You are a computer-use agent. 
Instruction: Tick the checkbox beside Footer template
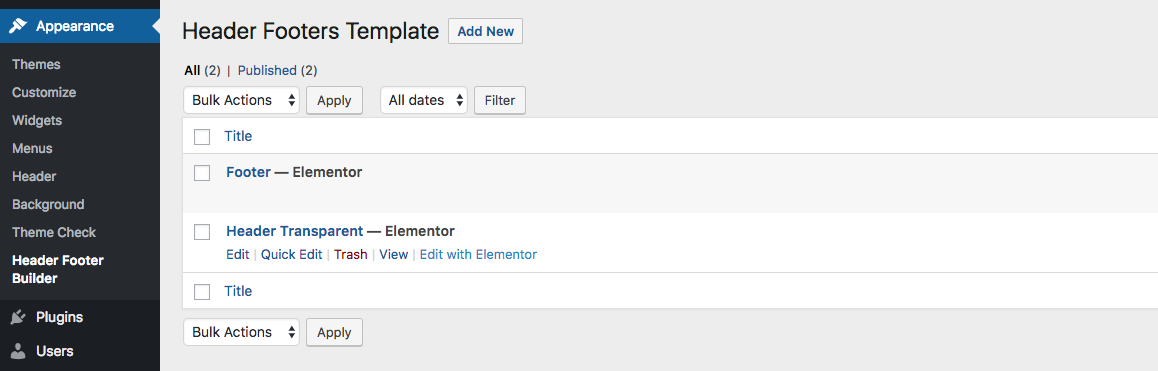pos(202,173)
